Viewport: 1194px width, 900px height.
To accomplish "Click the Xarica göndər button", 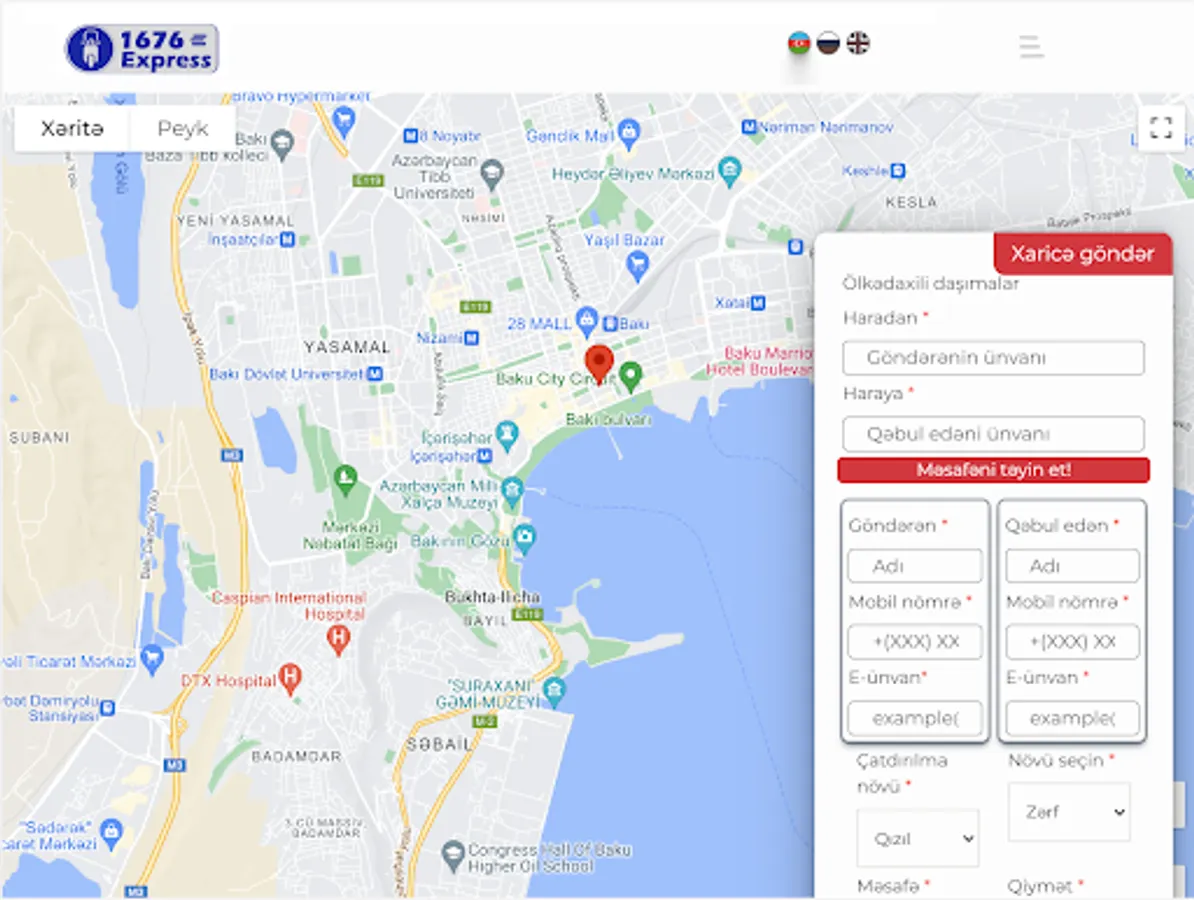I will click(1082, 254).
